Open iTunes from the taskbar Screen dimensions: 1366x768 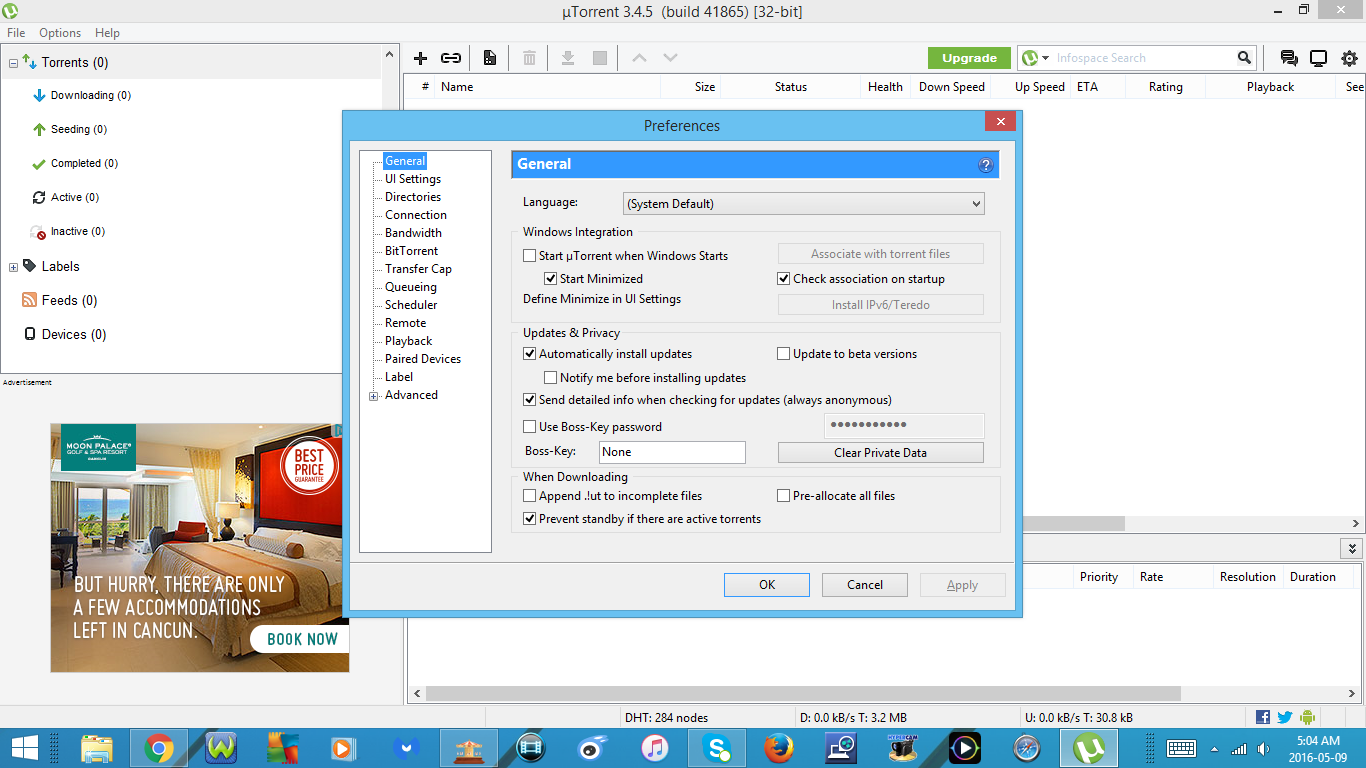(x=654, y=748)
